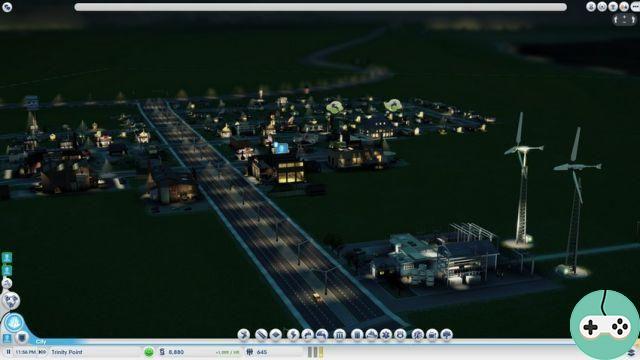
Task: Select the car on the avenue
Action: 317,297
